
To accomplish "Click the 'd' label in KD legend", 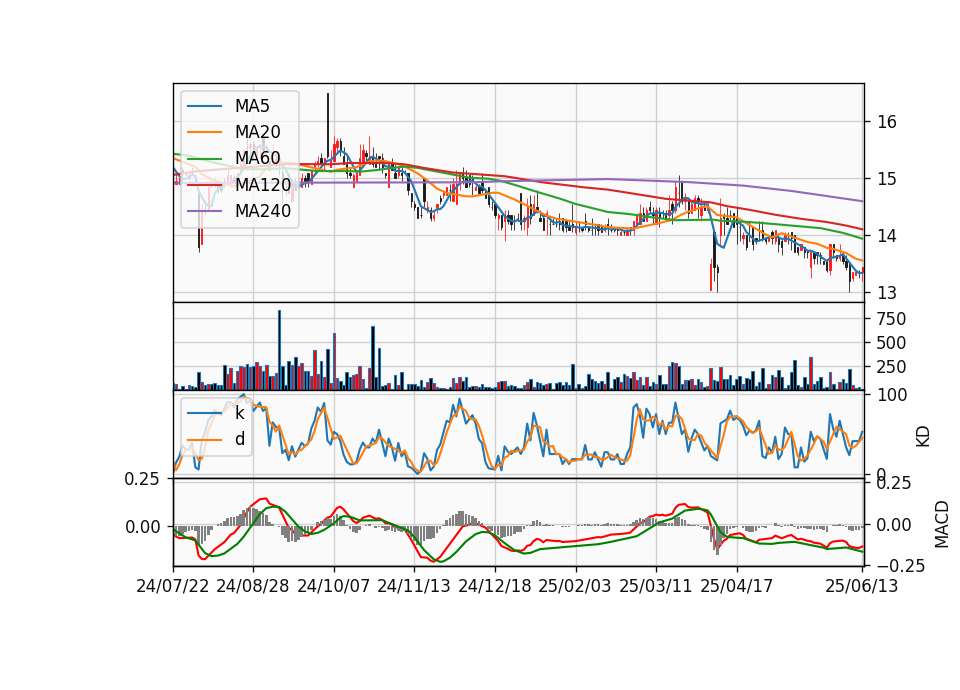I will pyautogui.click(x=240, y=439).
